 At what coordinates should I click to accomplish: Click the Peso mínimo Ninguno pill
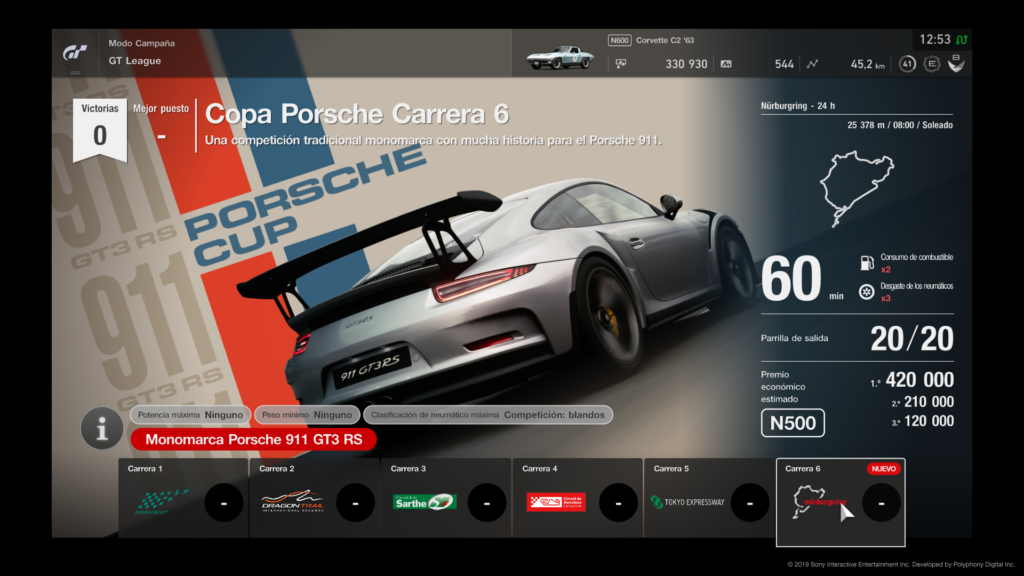point(307,415)
